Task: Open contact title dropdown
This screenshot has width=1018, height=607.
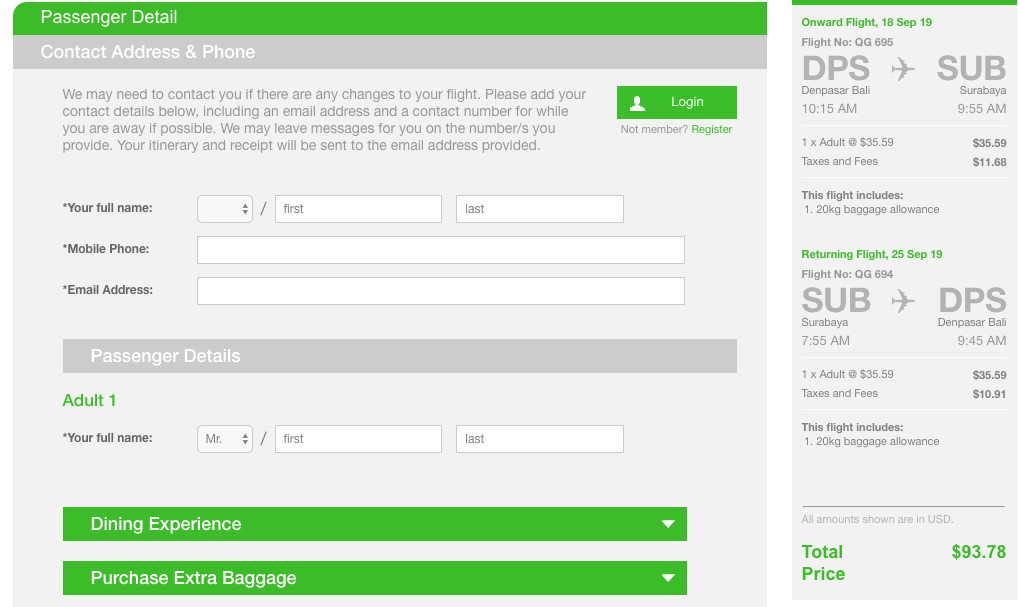Action: pos(225,209)
